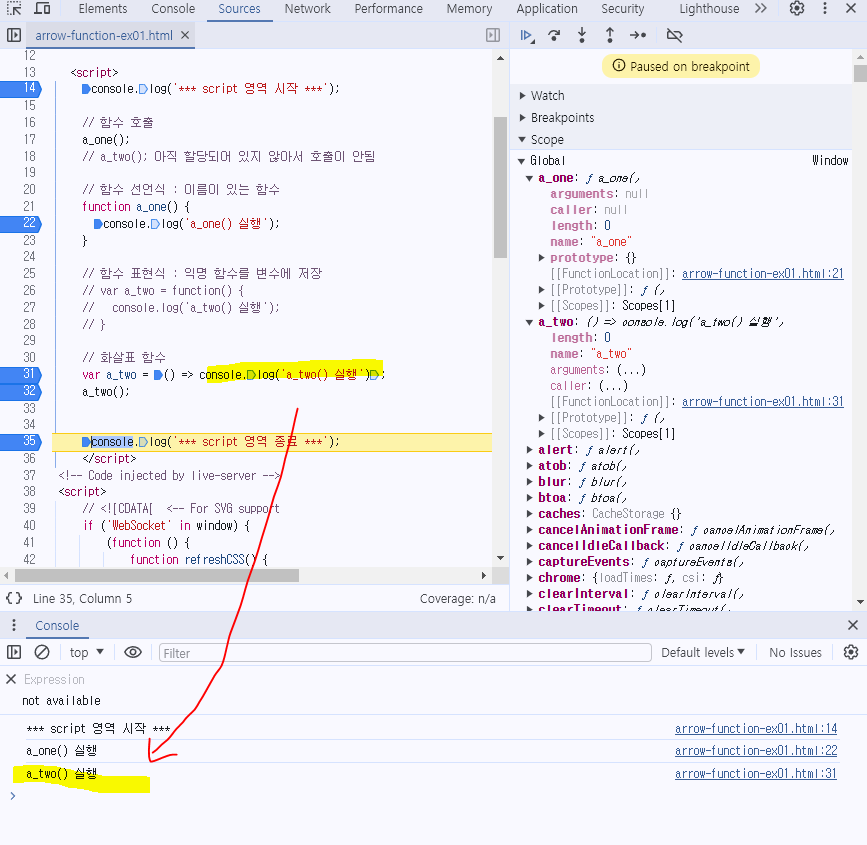Resume script execution button
This screenshot has width=867, height=845.
[527, 36]
